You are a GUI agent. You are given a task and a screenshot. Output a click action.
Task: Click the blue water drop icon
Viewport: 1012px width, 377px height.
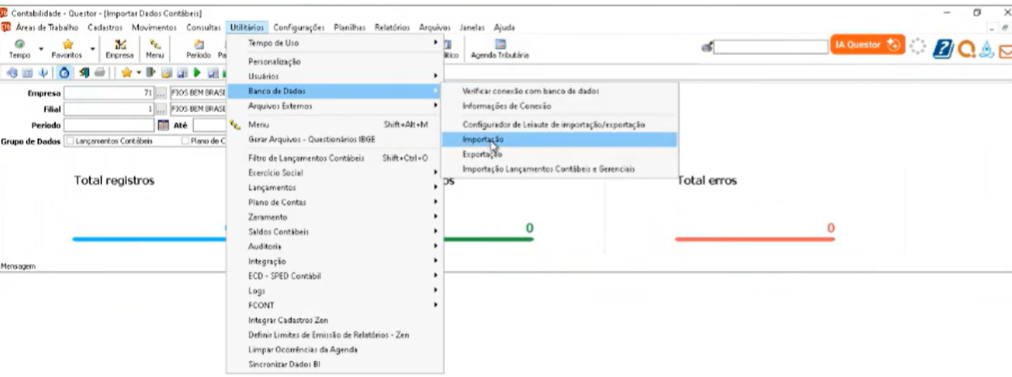click(986, 49)
